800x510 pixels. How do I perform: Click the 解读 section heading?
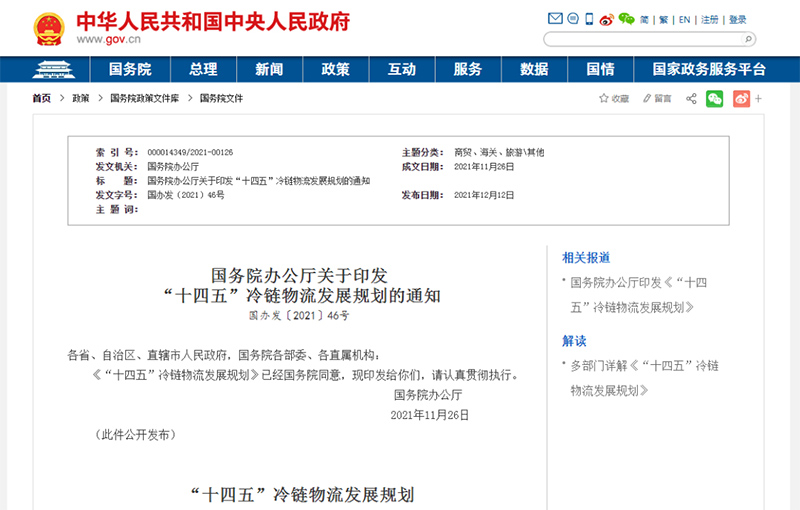(574, 341)
